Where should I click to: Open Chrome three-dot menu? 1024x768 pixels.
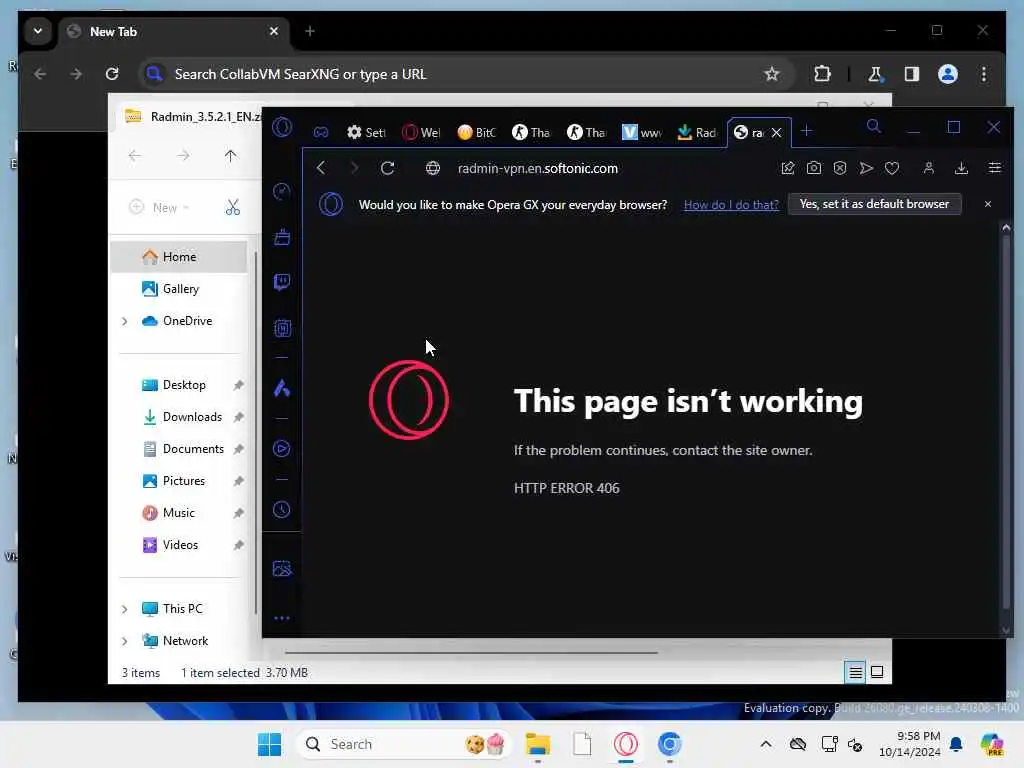[984, 74]
